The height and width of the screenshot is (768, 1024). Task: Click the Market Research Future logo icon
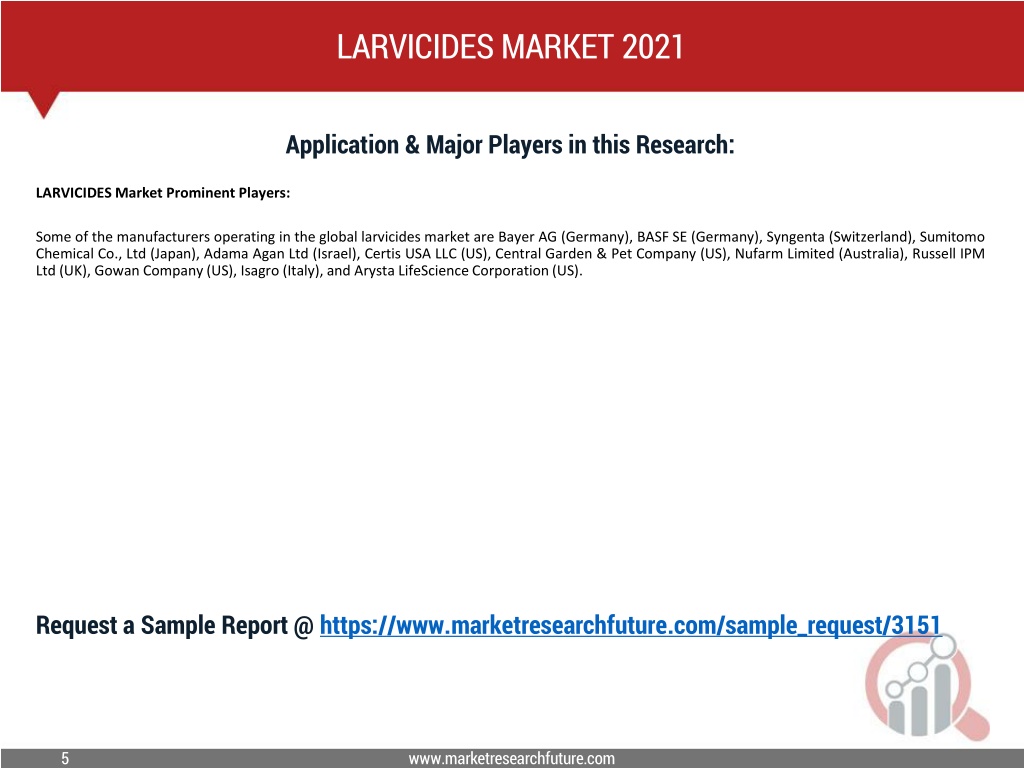(x=927, y=687)
